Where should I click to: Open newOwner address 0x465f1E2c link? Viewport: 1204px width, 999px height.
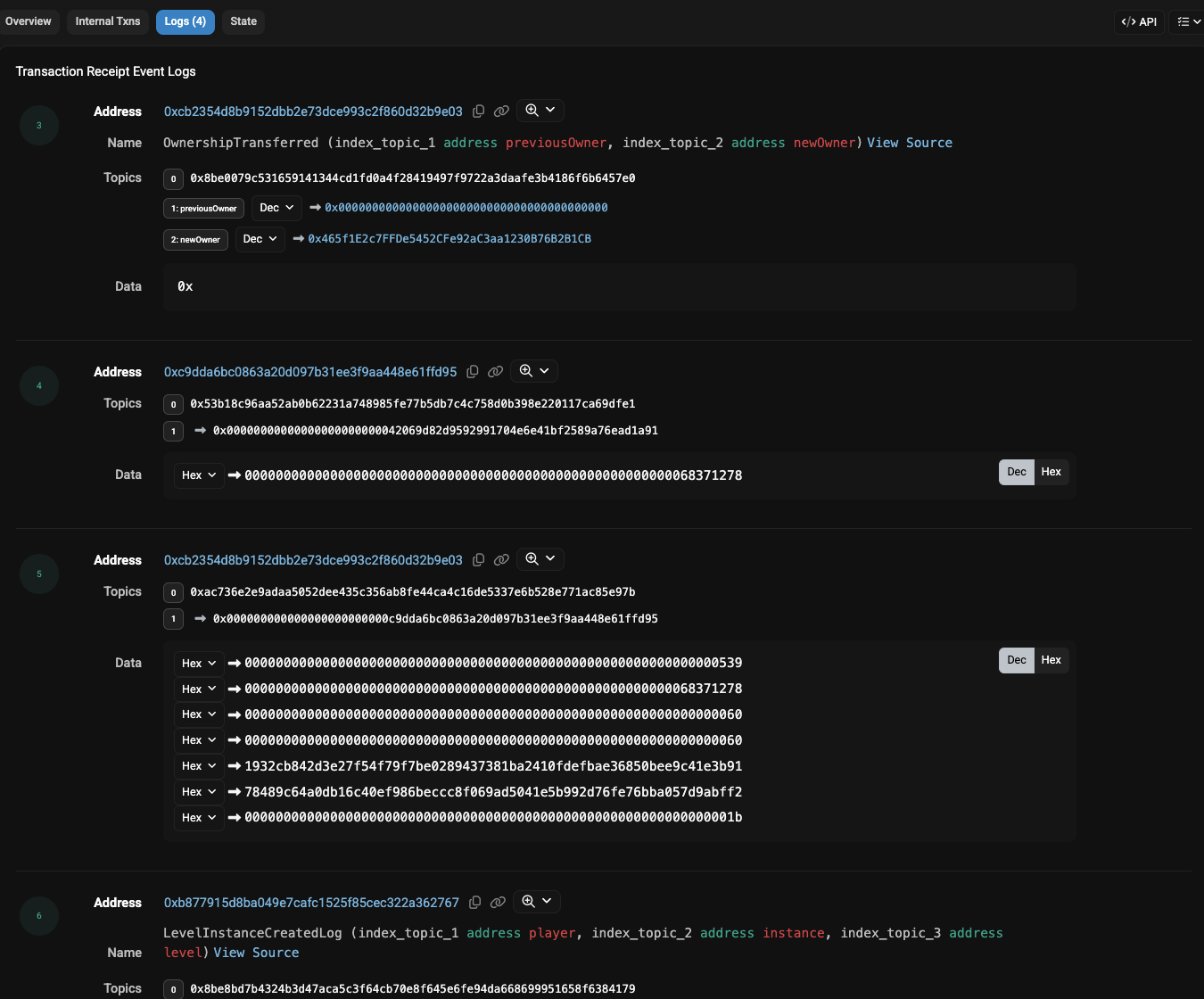point(449,239)
